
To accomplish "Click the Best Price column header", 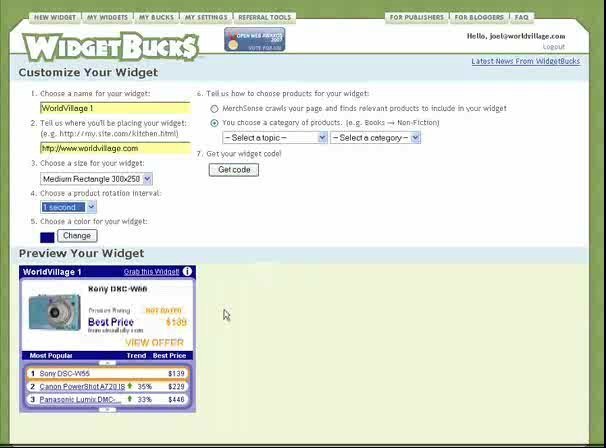I will 169,356.
